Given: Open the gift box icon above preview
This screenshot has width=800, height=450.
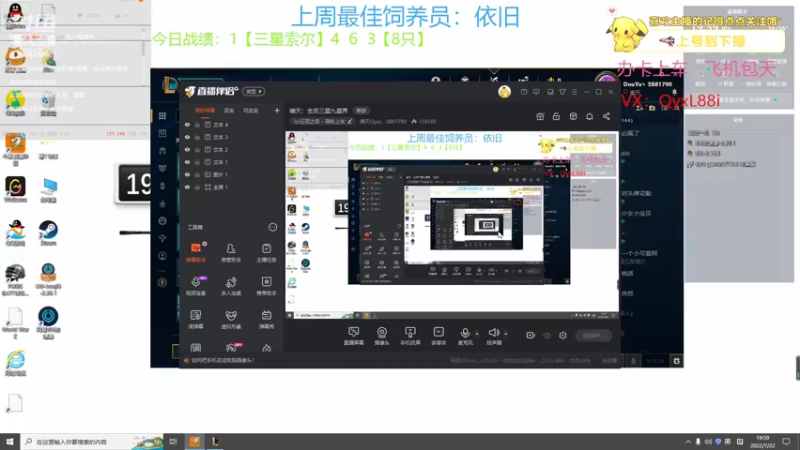Looking at the screenshot, I should 540,116.
